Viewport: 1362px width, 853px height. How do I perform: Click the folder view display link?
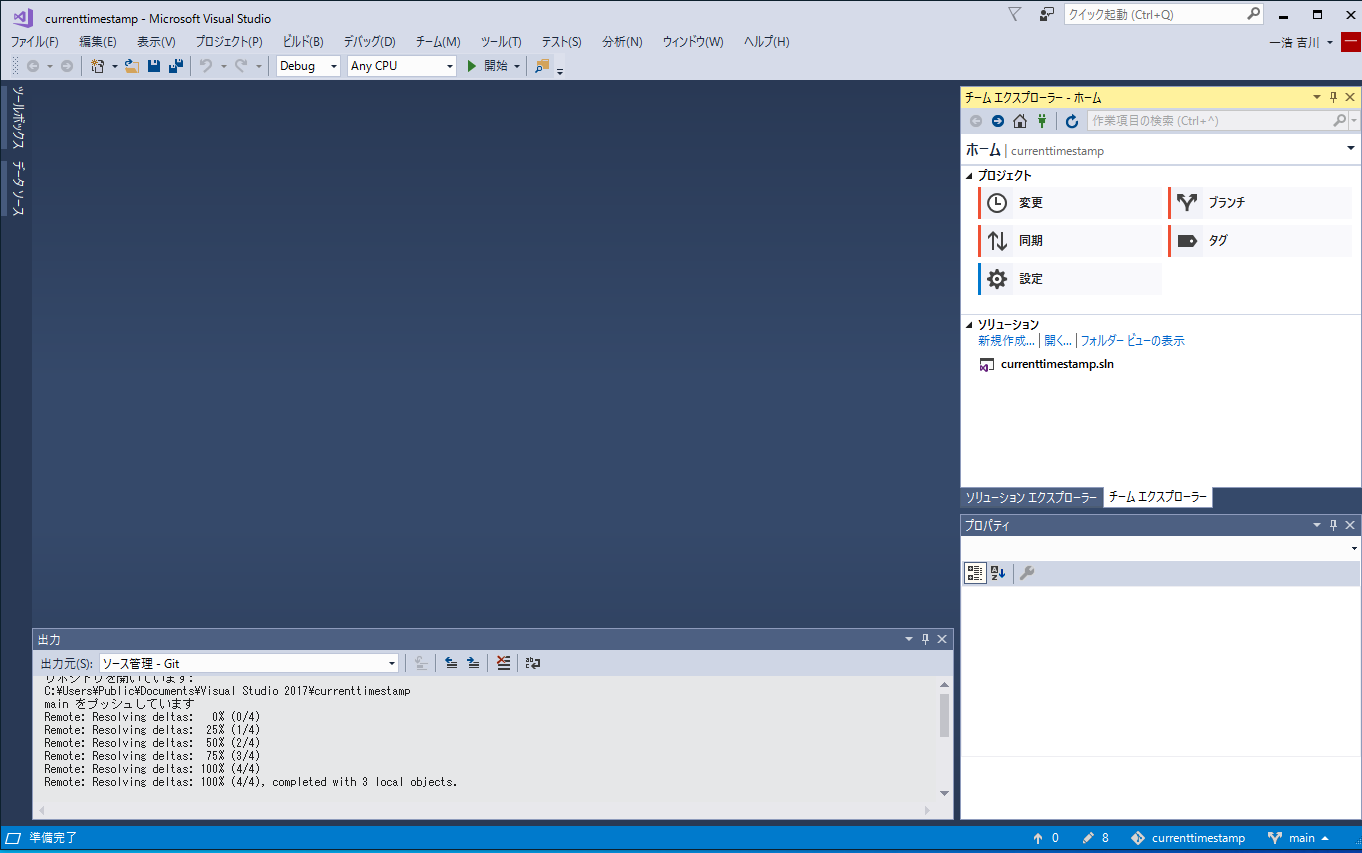pos(1132,341)
